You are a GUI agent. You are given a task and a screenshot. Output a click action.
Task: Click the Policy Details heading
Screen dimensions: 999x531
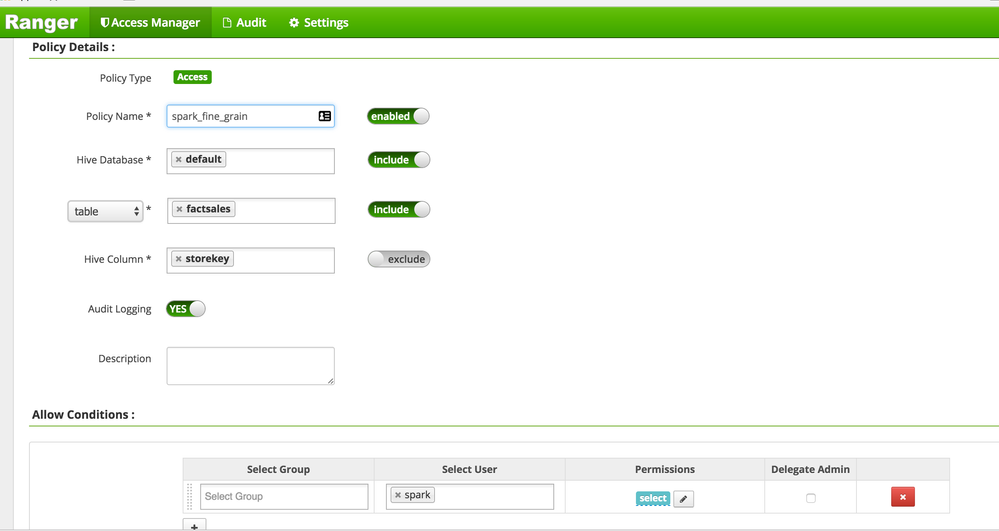[x=73, y=47]
